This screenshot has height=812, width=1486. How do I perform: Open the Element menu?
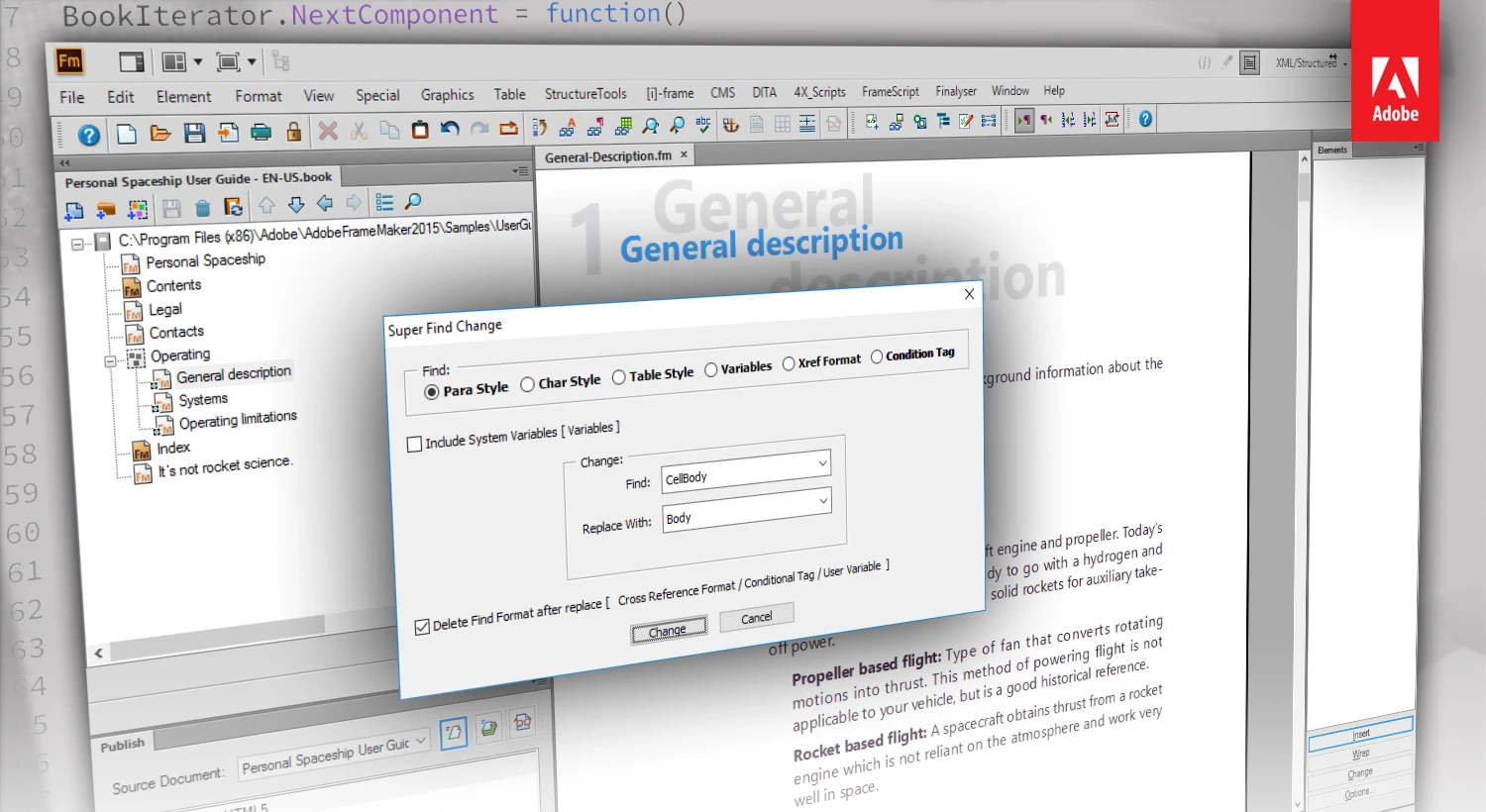point(183,96)
